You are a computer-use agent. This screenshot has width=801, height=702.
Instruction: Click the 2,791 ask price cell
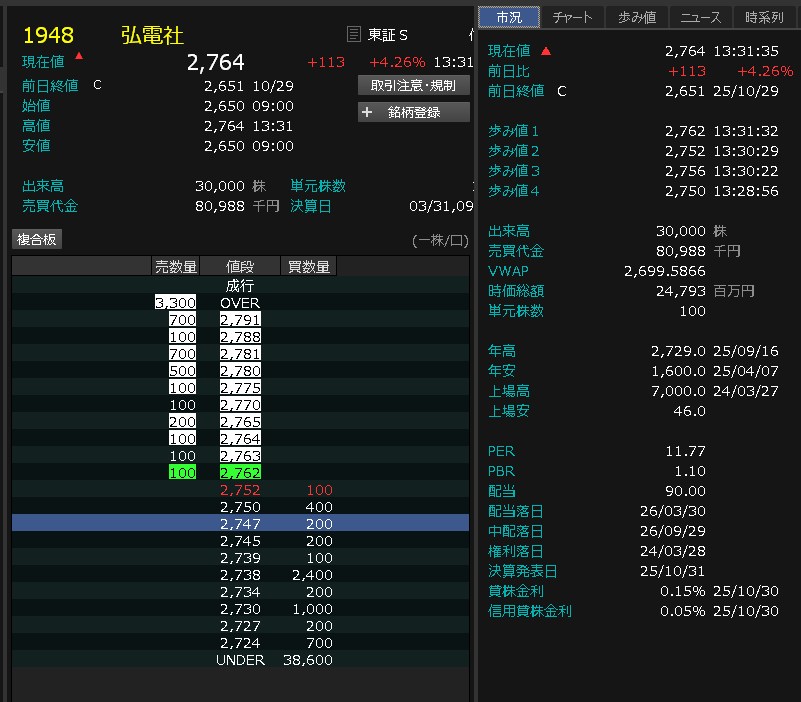[x=240, y=320]
